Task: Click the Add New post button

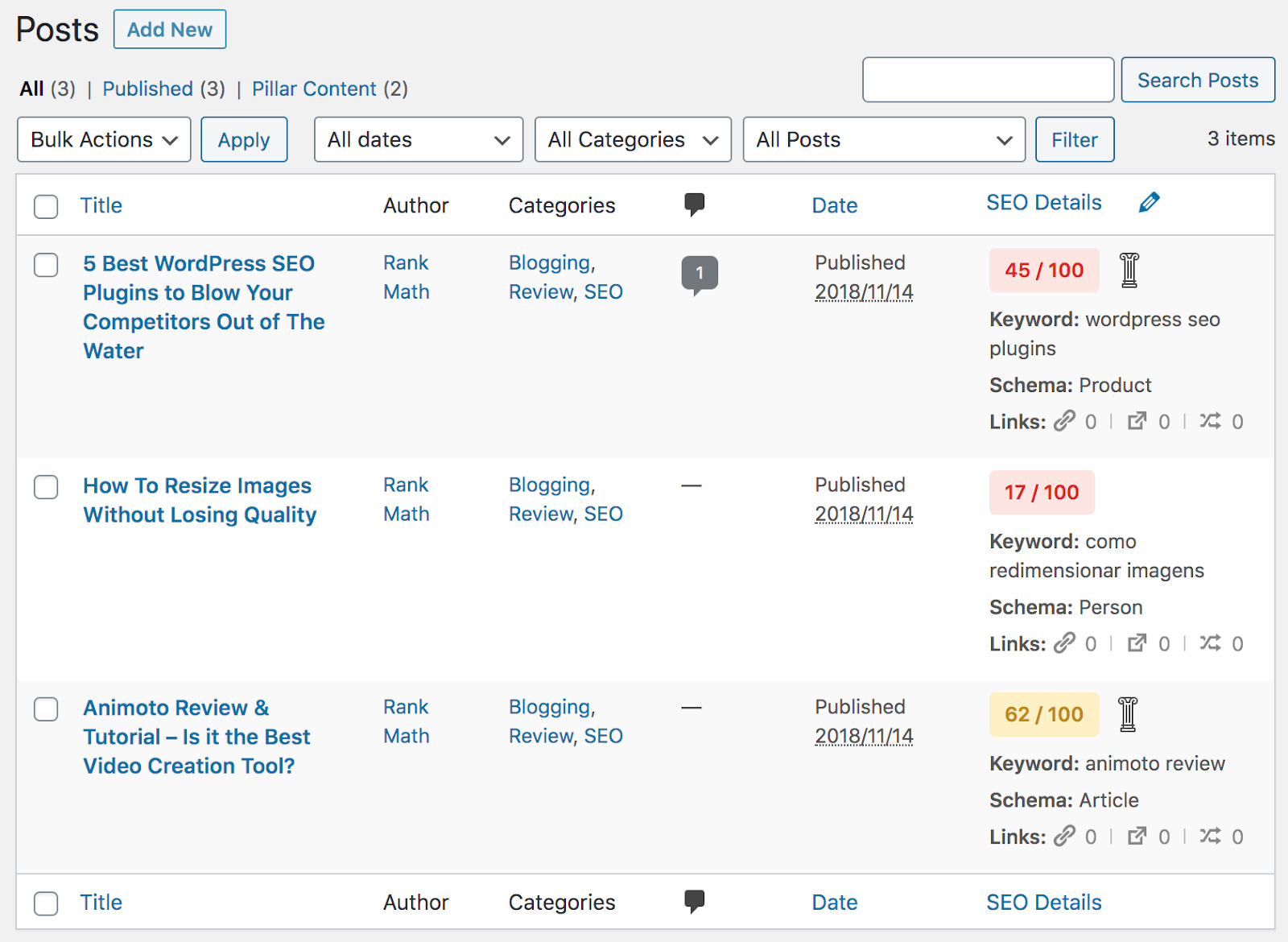Action: (170, 29)
